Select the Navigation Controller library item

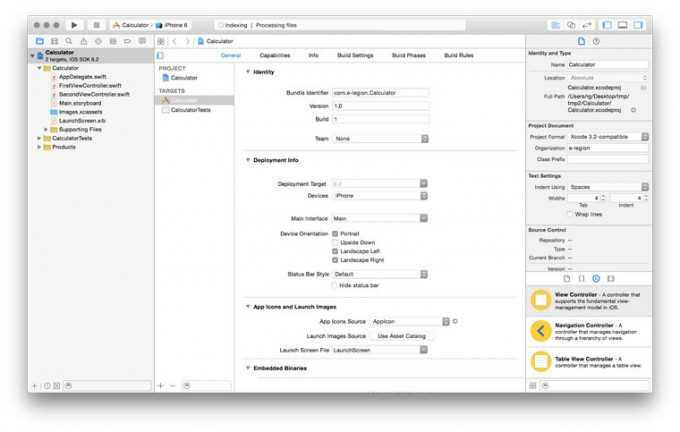(588, 332)
